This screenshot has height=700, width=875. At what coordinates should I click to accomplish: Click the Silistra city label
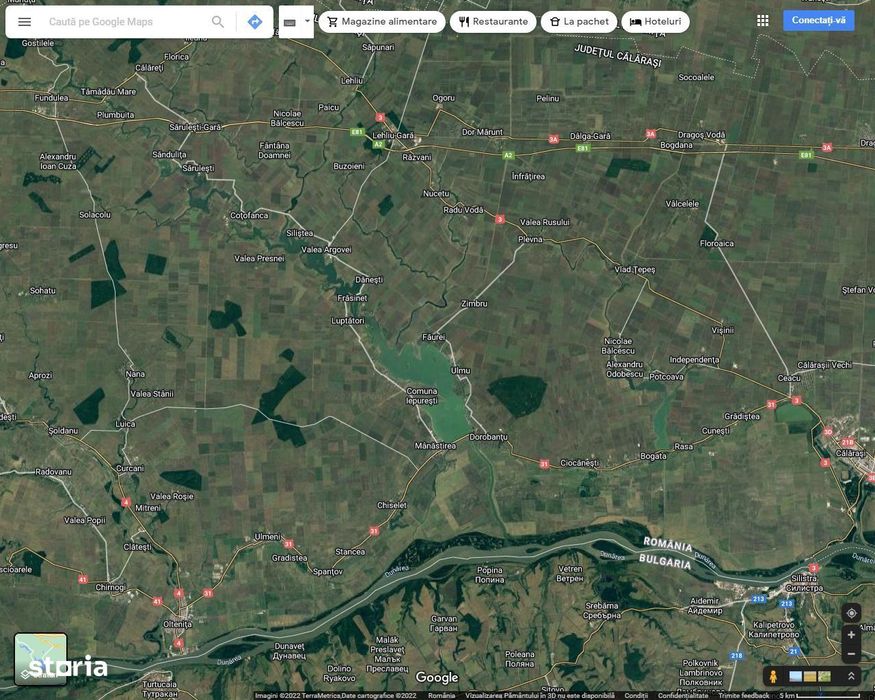pos(804,583)
